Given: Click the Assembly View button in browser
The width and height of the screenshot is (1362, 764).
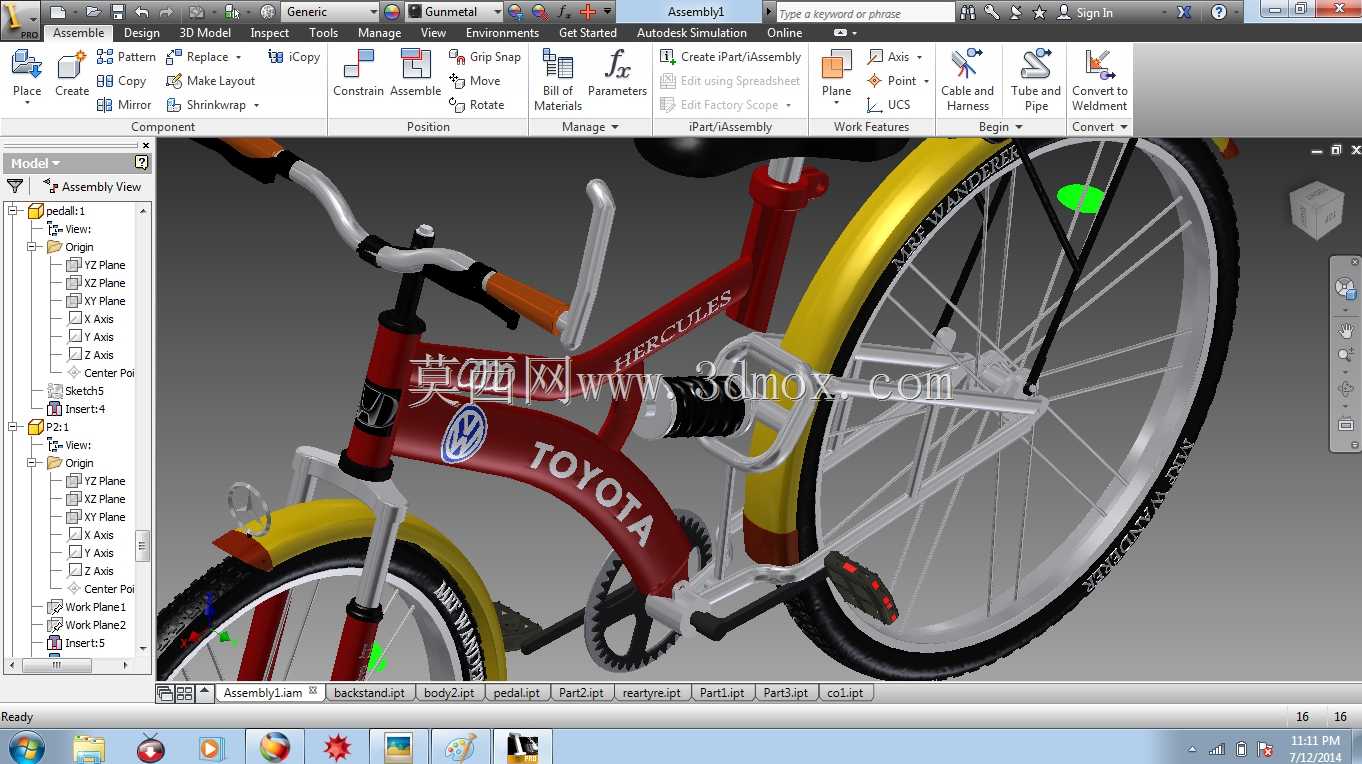Looking at the screenshot, I should coord(92,186).
